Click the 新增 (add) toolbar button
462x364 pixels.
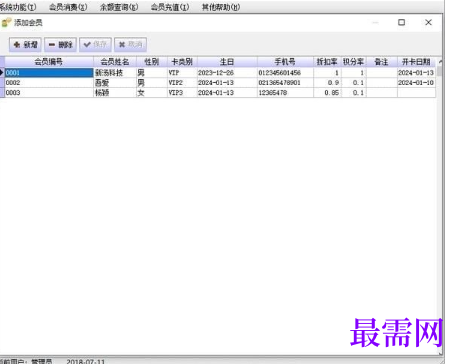tap(25, 45)
